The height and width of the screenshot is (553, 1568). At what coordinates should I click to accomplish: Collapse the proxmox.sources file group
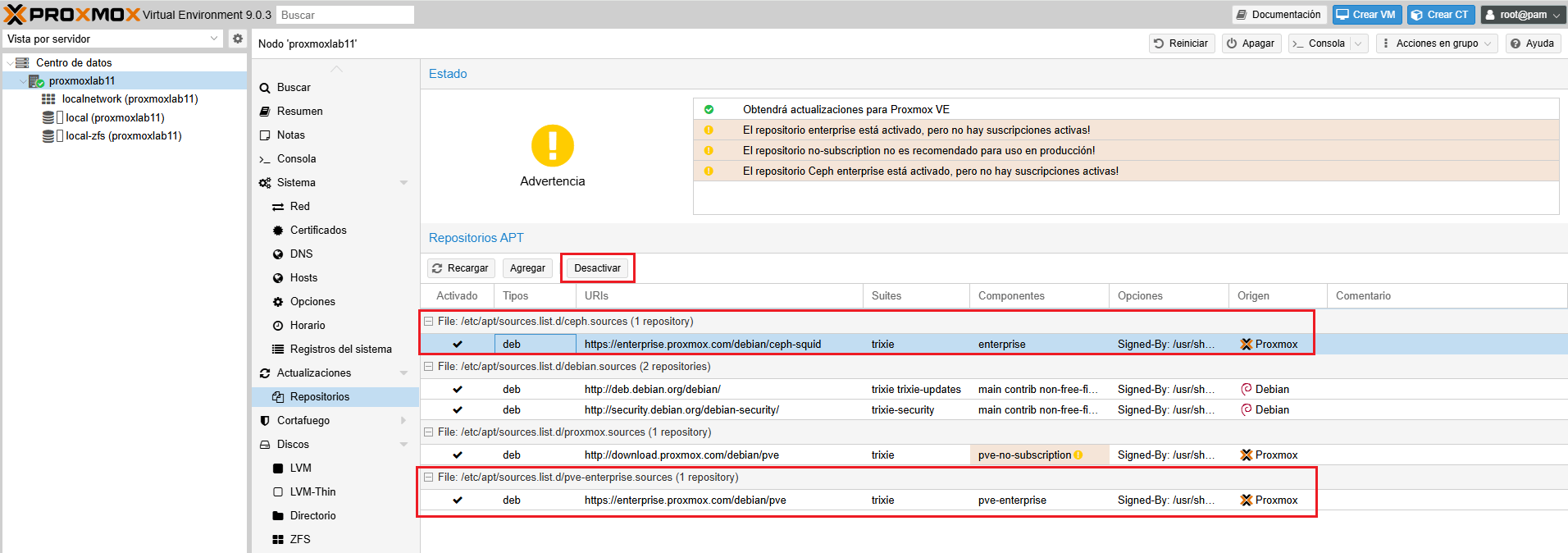pyautogui.click(x=428, y=432)
